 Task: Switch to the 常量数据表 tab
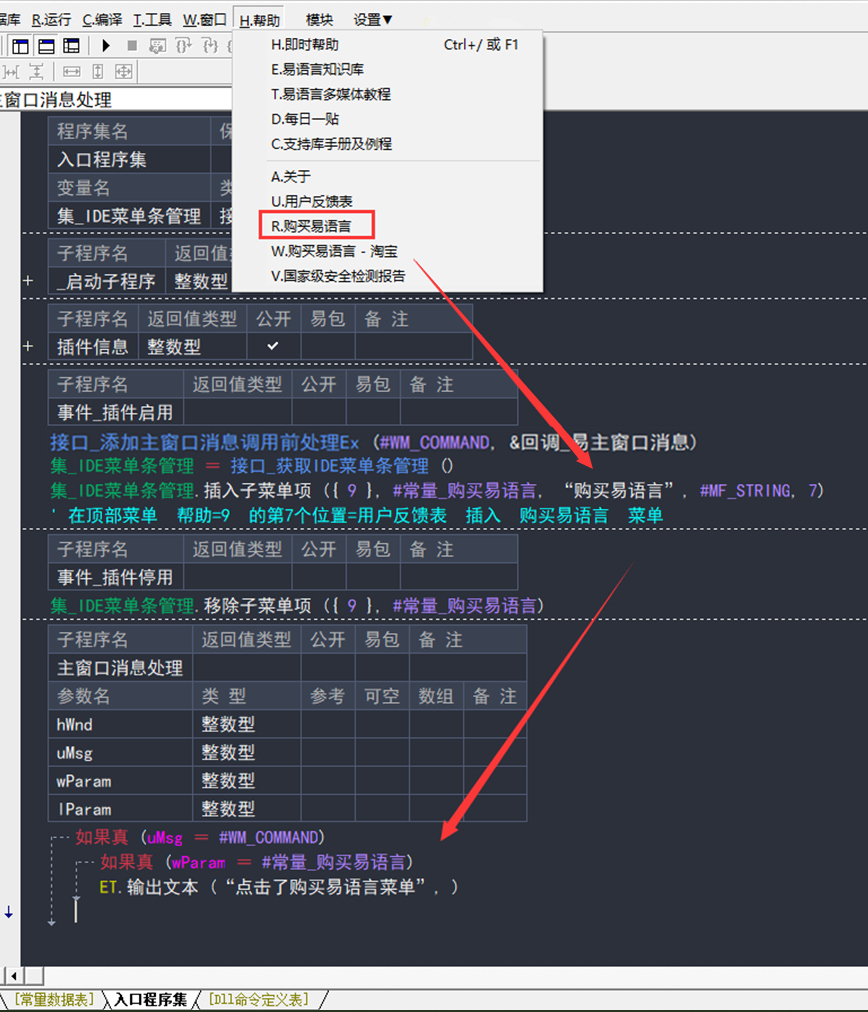[x=54, y=1000]
